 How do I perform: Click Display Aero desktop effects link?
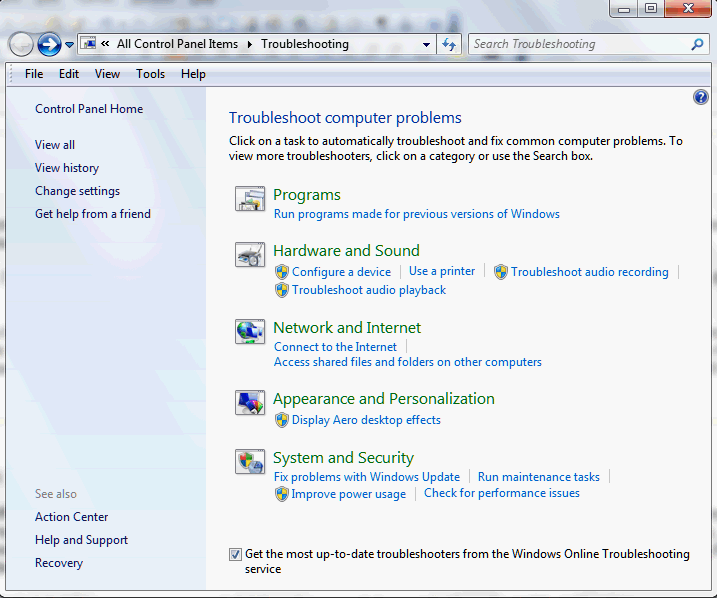[x=366, y=420]
